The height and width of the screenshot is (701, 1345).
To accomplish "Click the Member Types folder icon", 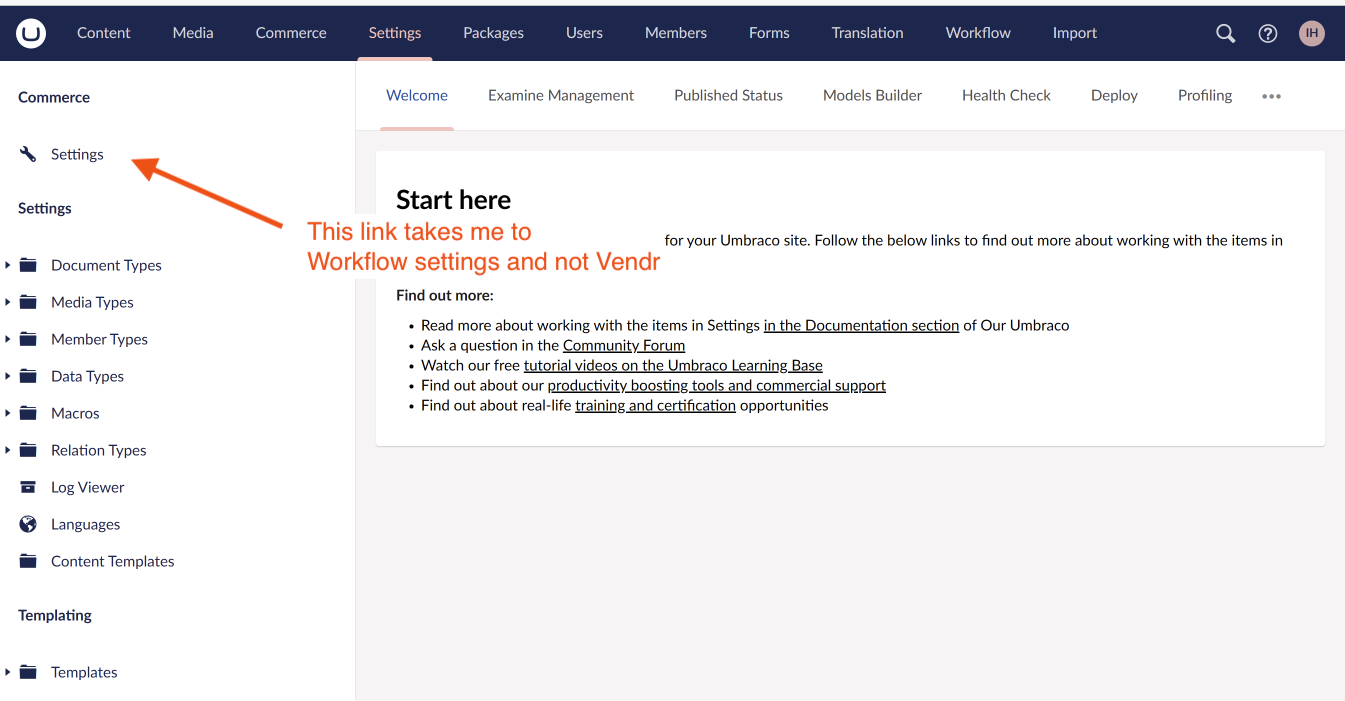I will tap(28, 339).
